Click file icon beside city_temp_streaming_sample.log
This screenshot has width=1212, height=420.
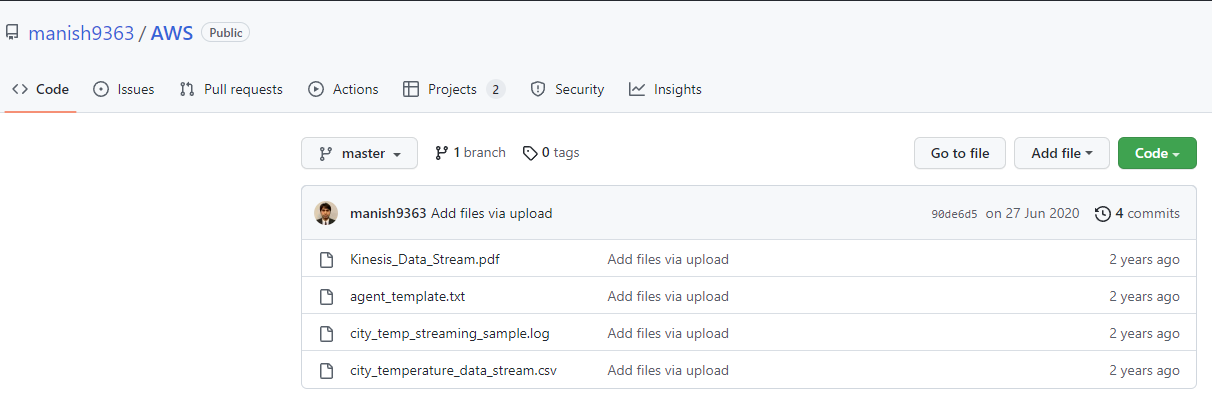(x=326, y=333)
